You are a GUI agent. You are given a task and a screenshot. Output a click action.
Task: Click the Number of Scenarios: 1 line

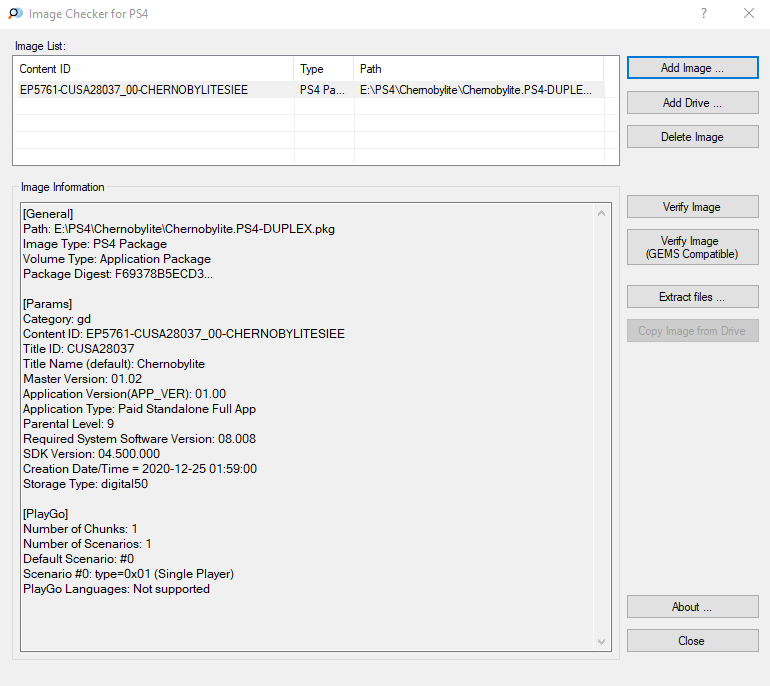click(x=87, y=544)
